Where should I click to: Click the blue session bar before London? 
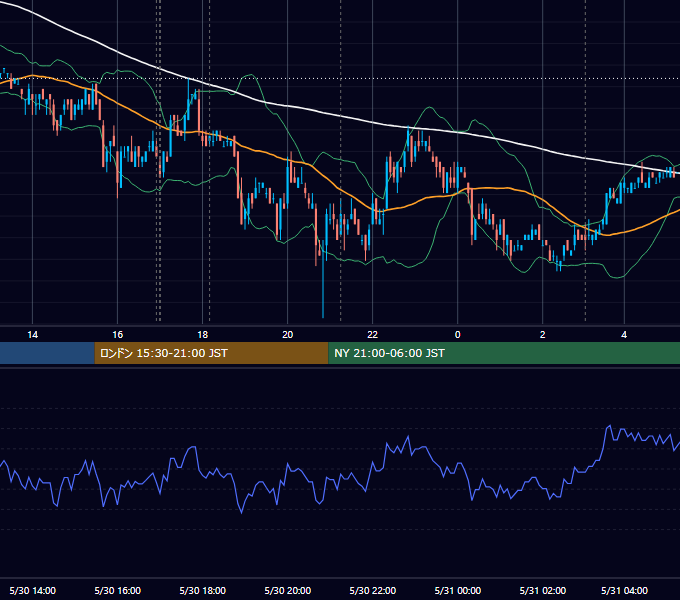click(x=47, y=353)
